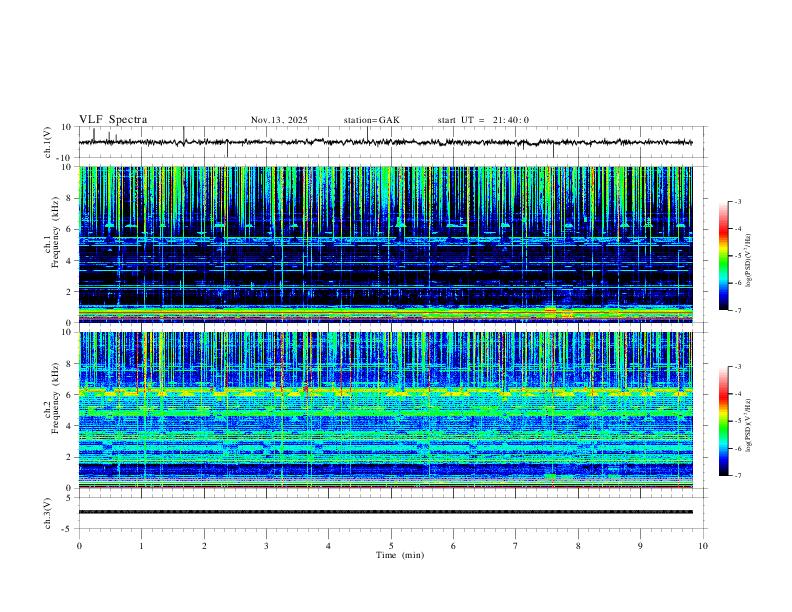This screenshot has width=792, height=612.
Task: Click the "VLF Spectra" title text
Action: [113, 120]
